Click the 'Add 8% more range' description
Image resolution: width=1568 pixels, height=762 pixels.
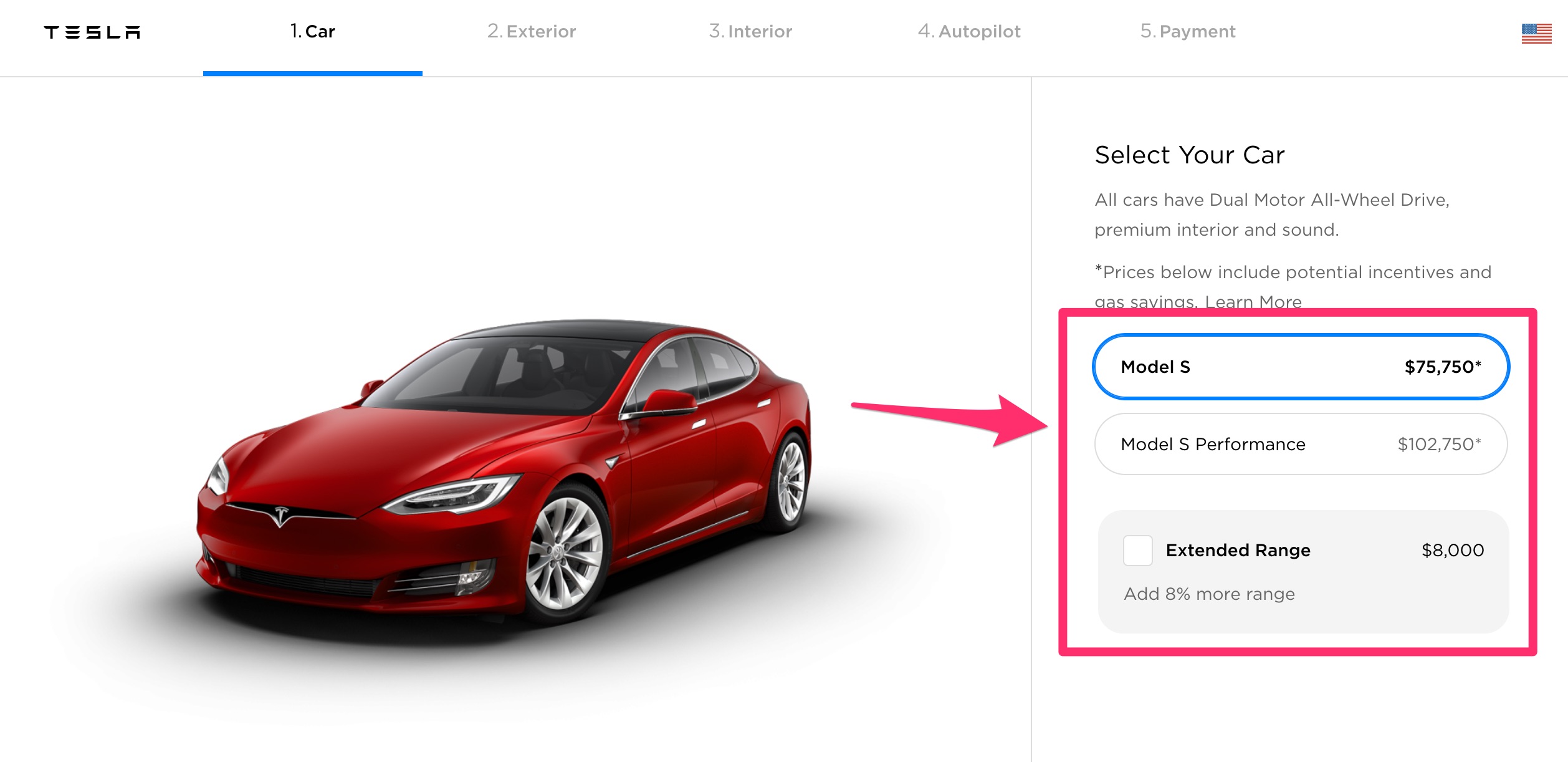[x=1209, y=594]
